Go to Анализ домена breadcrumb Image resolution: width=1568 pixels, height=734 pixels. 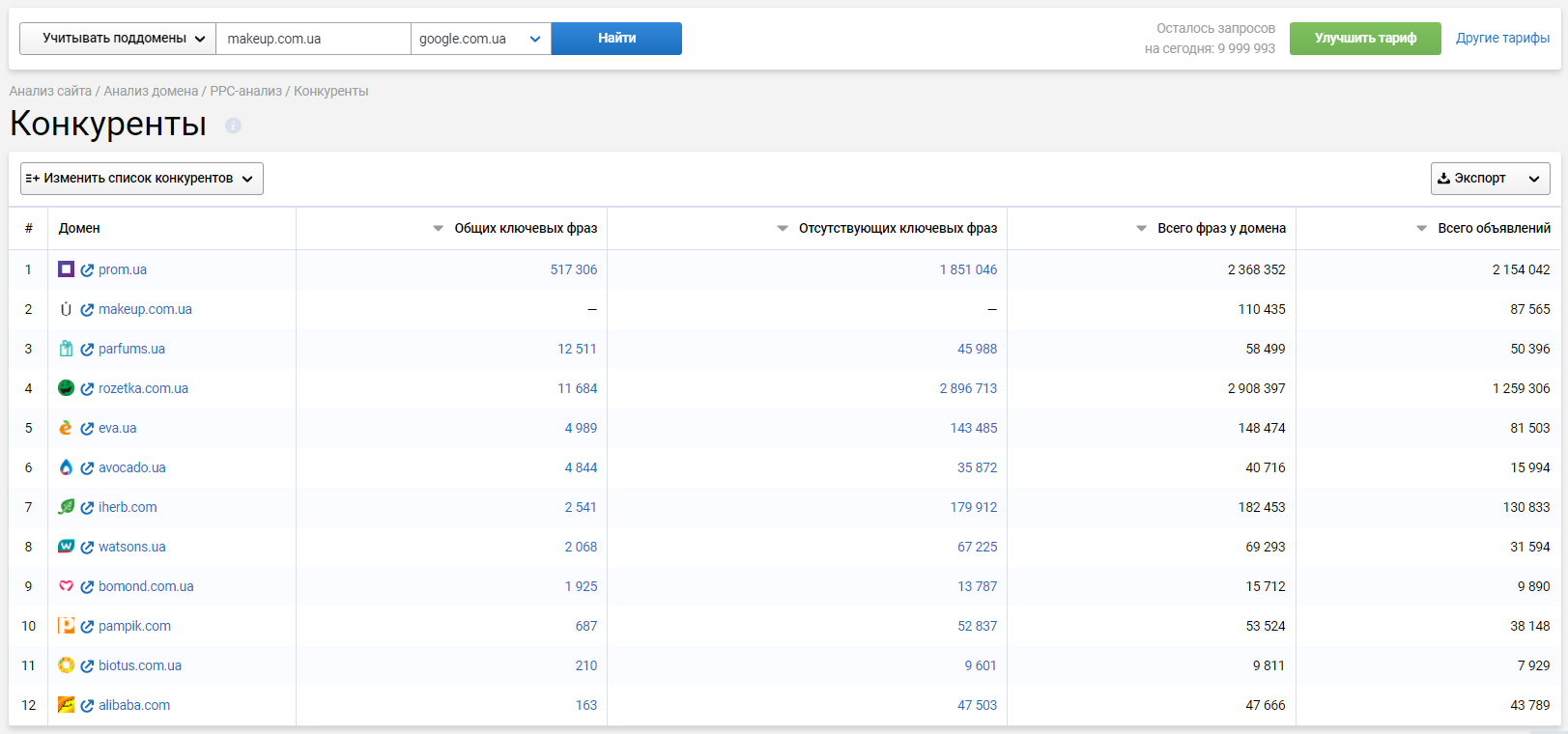click(151, 91)
